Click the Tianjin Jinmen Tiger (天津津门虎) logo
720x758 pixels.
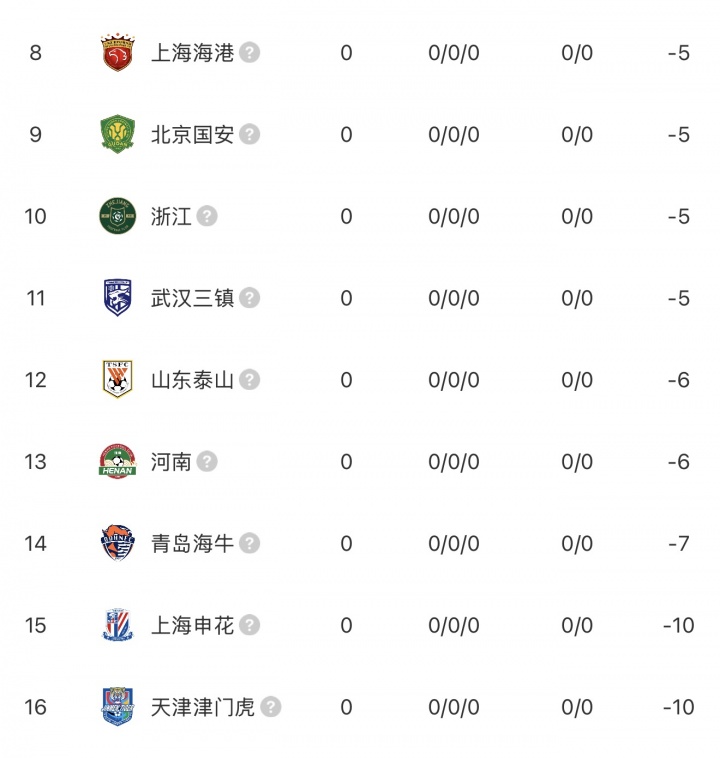117,707
